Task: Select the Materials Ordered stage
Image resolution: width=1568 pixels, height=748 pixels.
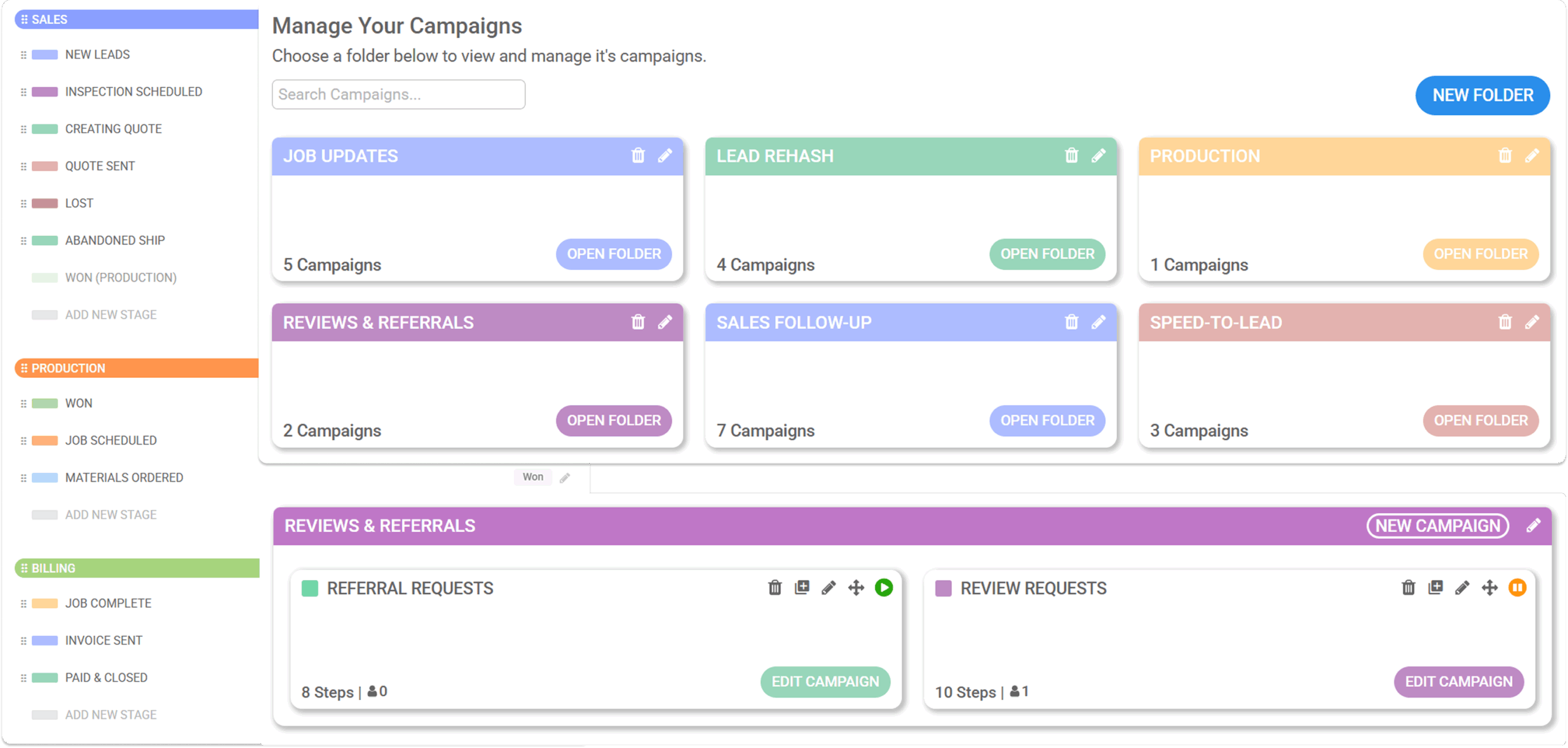Action: tap(124, 478)
